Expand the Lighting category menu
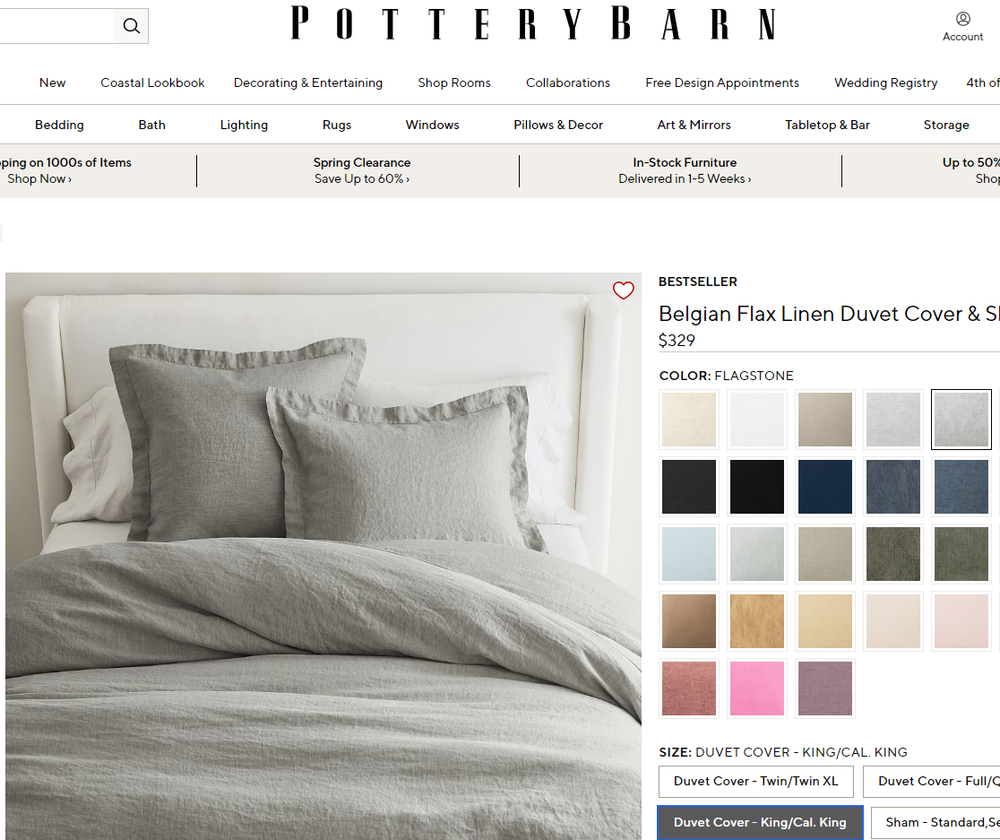This screenshot has width=1000, height=840. [244, 125]
